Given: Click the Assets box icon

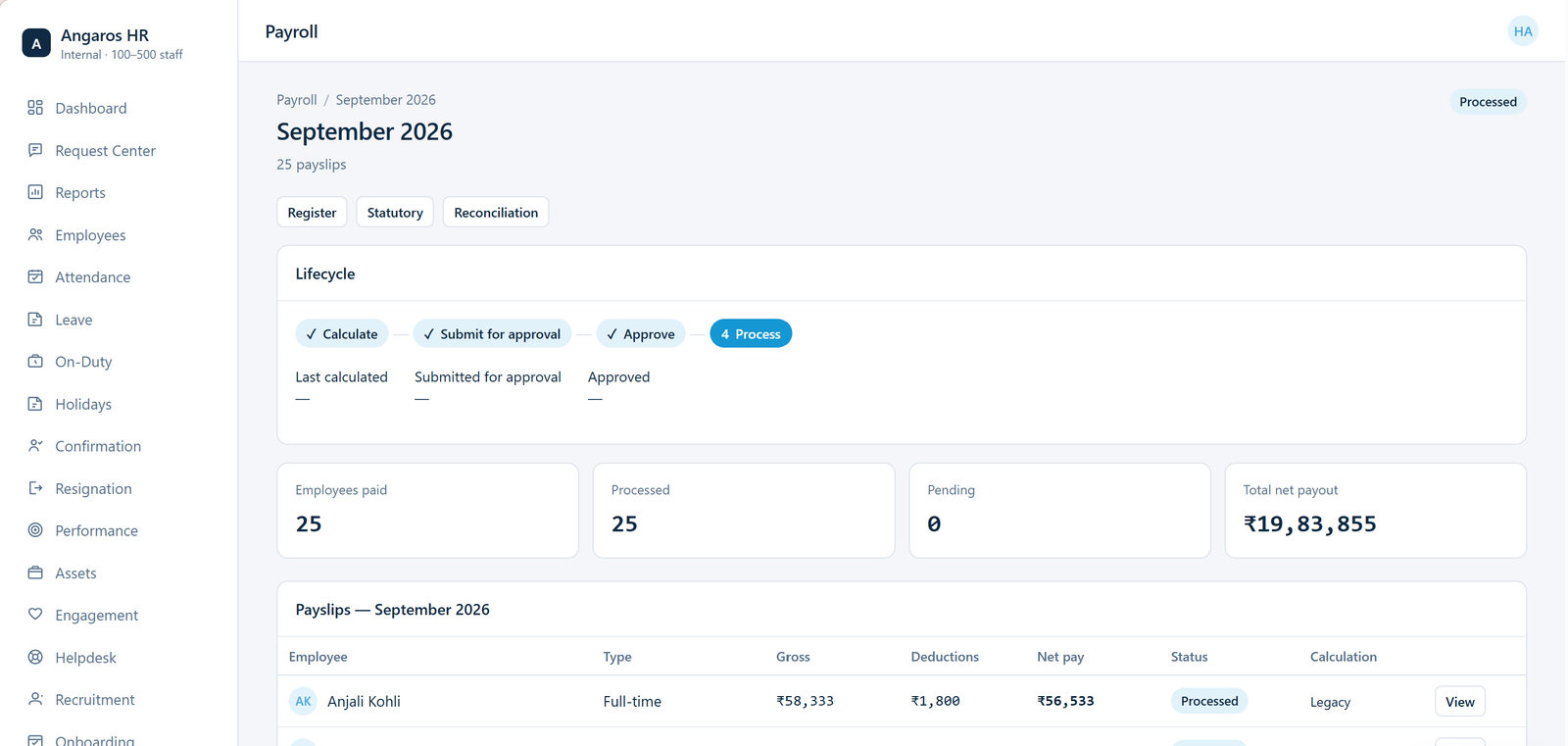Looking at the screenshot, I should pos(35,572).
